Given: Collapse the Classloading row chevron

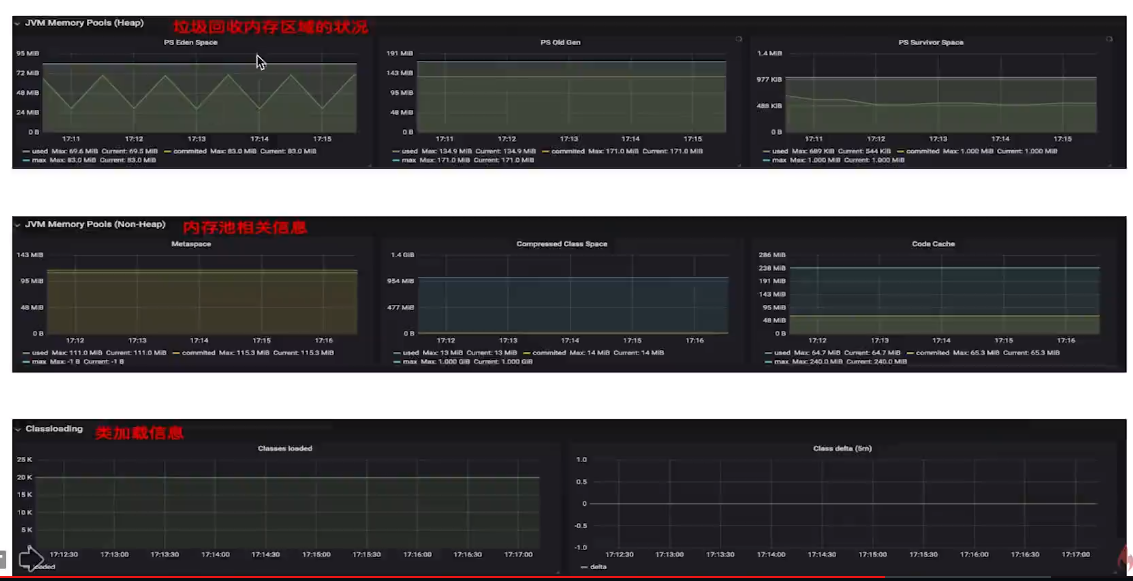Looking at the screenshot, I should (17, 429).
